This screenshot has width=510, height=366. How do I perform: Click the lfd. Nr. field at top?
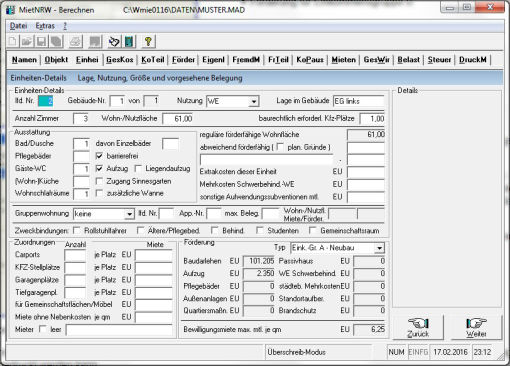click(45, 101)
